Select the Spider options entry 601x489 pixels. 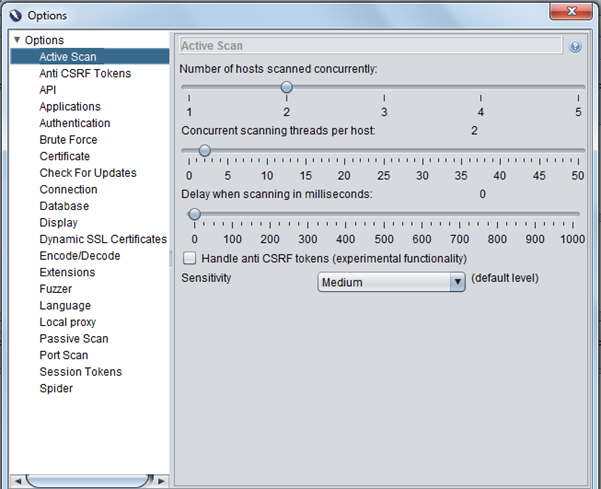click(x=55, y=388)
